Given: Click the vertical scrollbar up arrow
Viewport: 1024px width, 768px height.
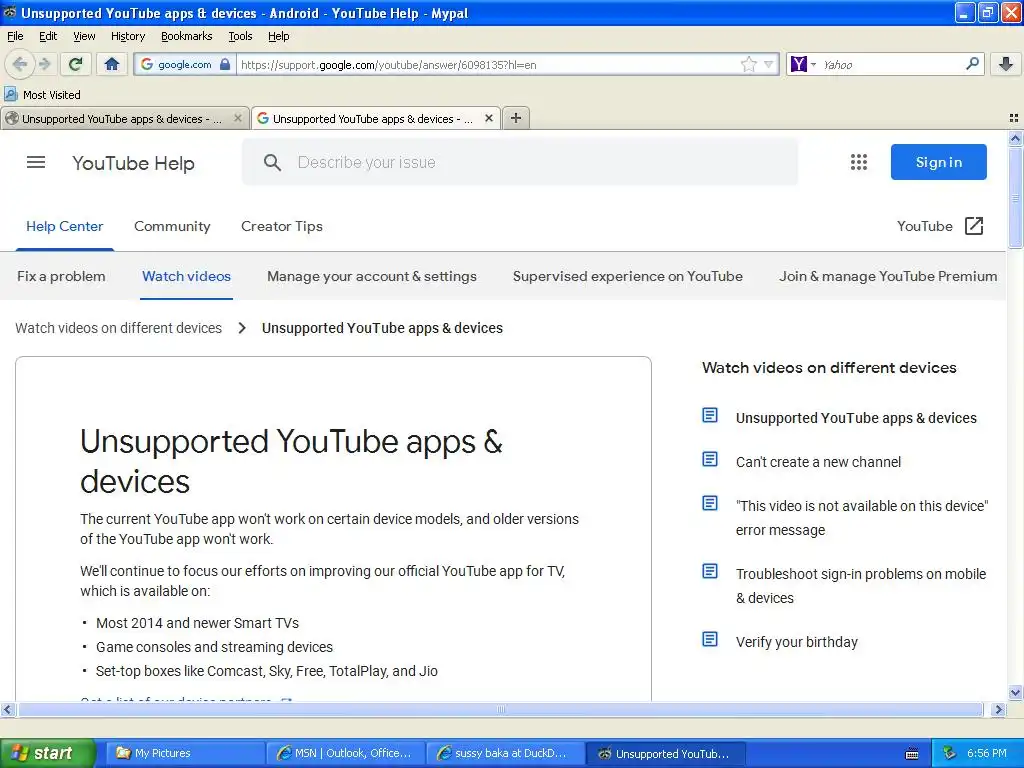Looking at the screenshot, I should (x=1015, y=138).
